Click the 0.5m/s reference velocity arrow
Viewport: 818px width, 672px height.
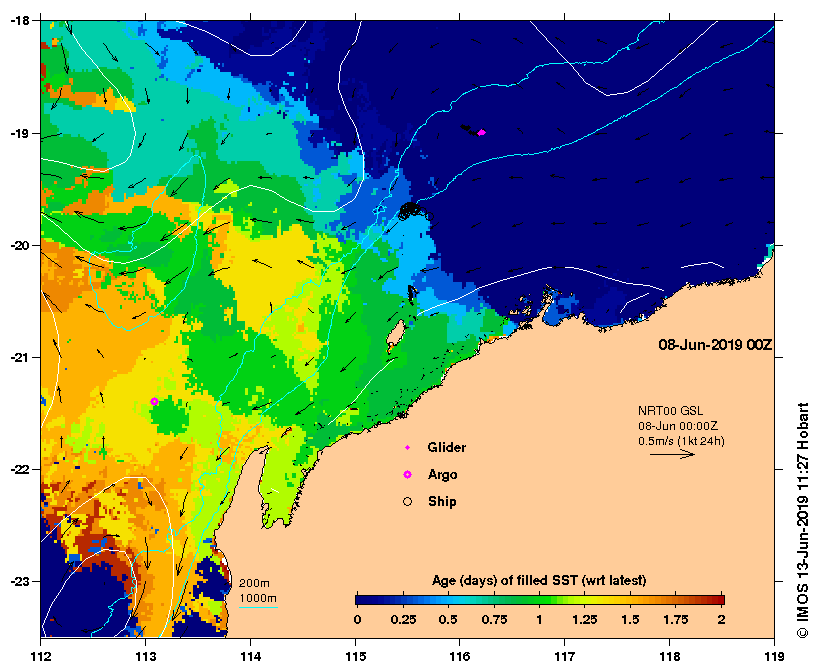[x=672, y=454]
